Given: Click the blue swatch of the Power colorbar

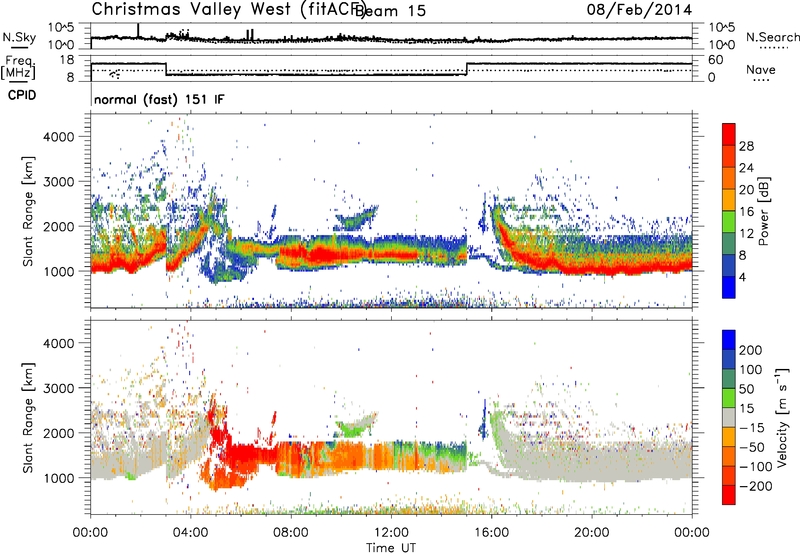Looking at the screenshot, I should point(729,287).
